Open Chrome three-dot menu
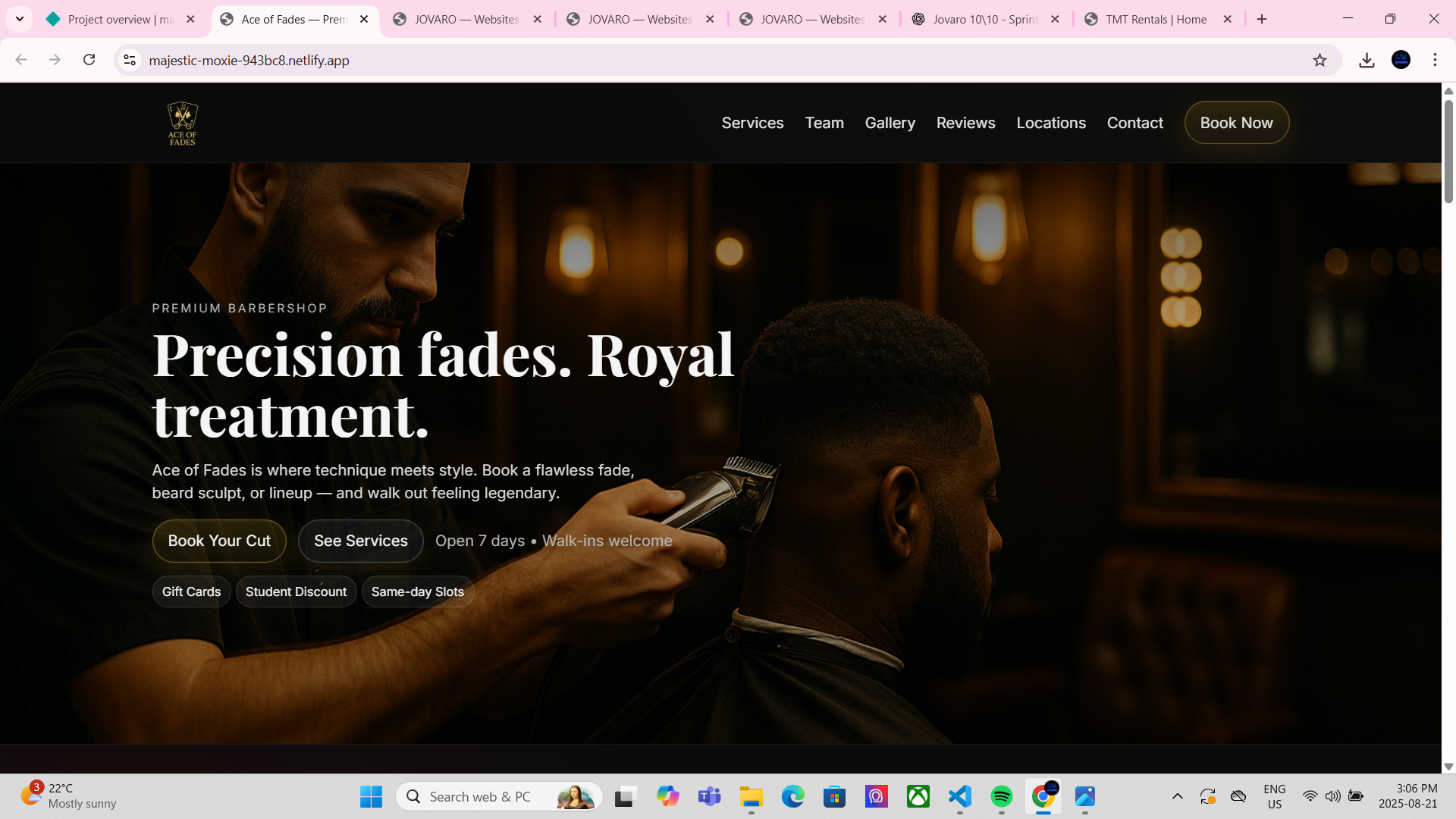The width and height of the screenshot is (1456, 819). click(1435, 60)
